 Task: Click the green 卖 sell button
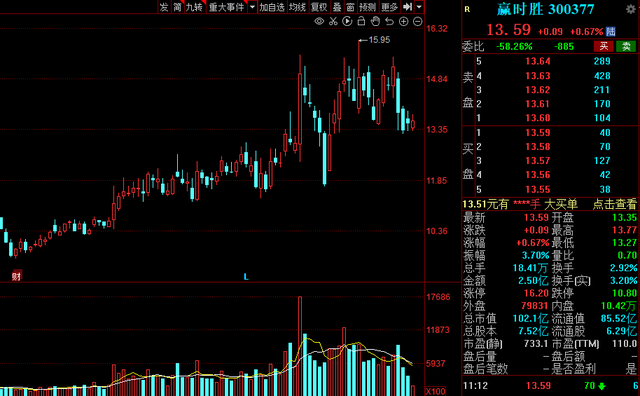pyautogui.click(x=626, y=46)
